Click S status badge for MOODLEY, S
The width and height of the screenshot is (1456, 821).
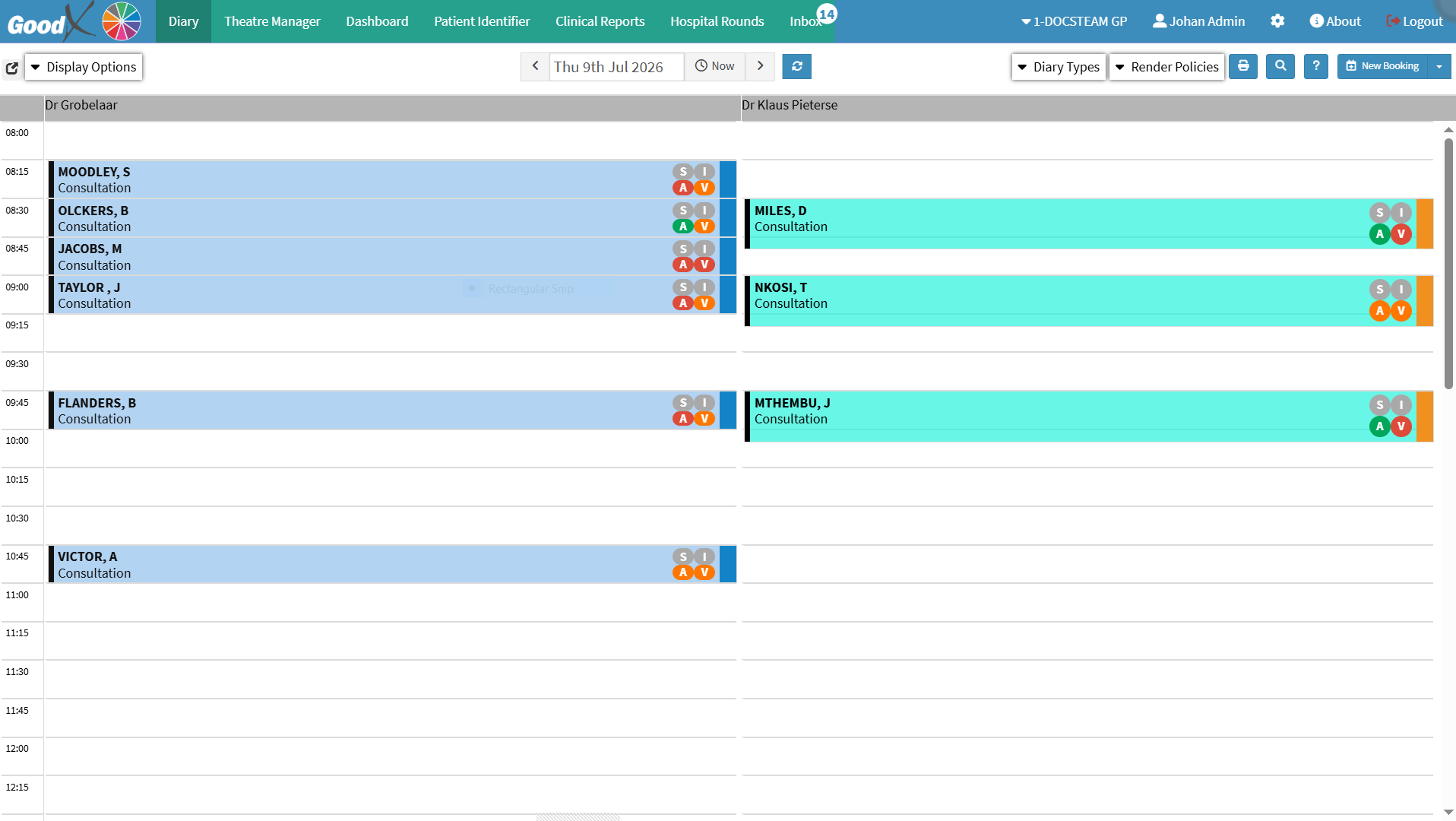(683, 172)
